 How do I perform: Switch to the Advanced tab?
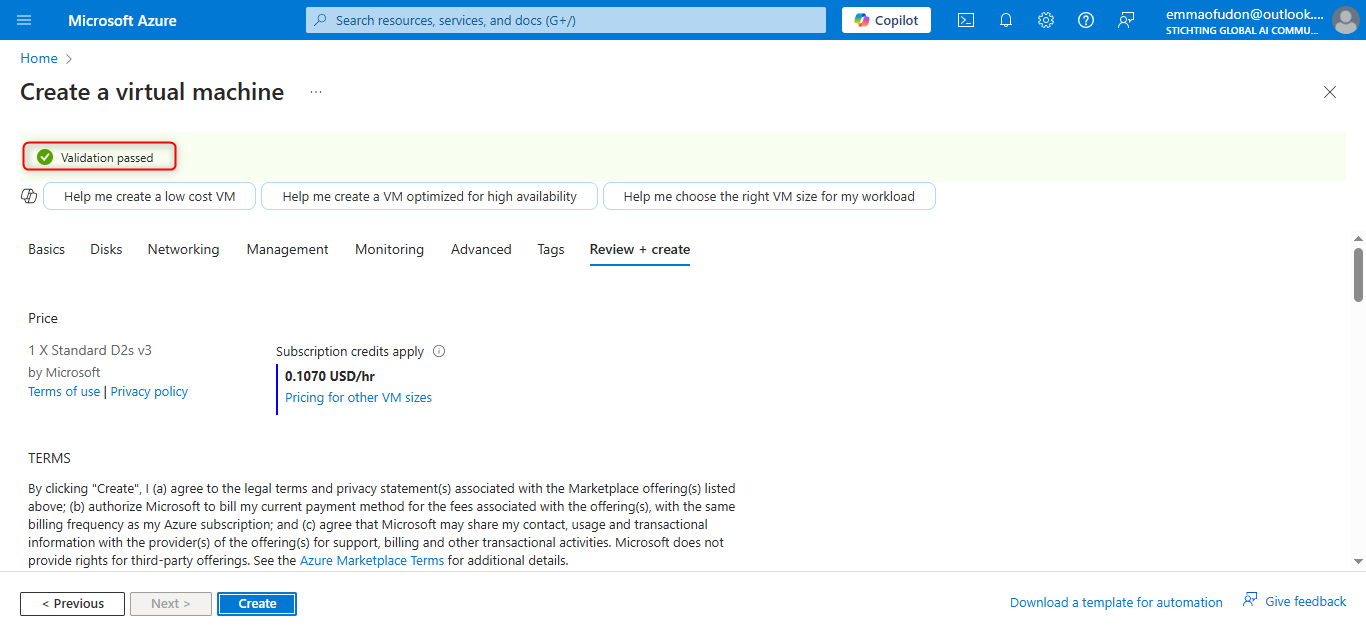[481, 250]
